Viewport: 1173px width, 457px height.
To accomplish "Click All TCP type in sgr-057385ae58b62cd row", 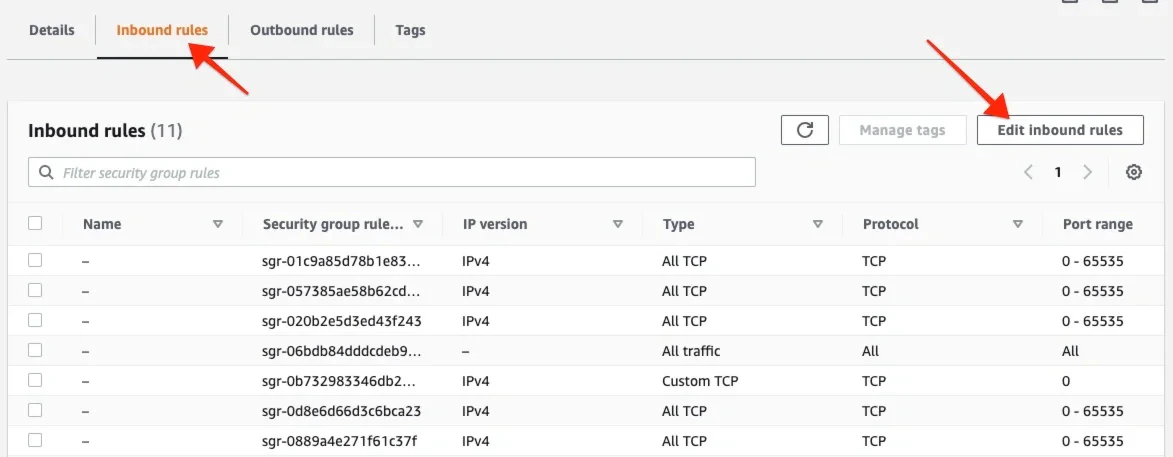I will click(684, 291).
